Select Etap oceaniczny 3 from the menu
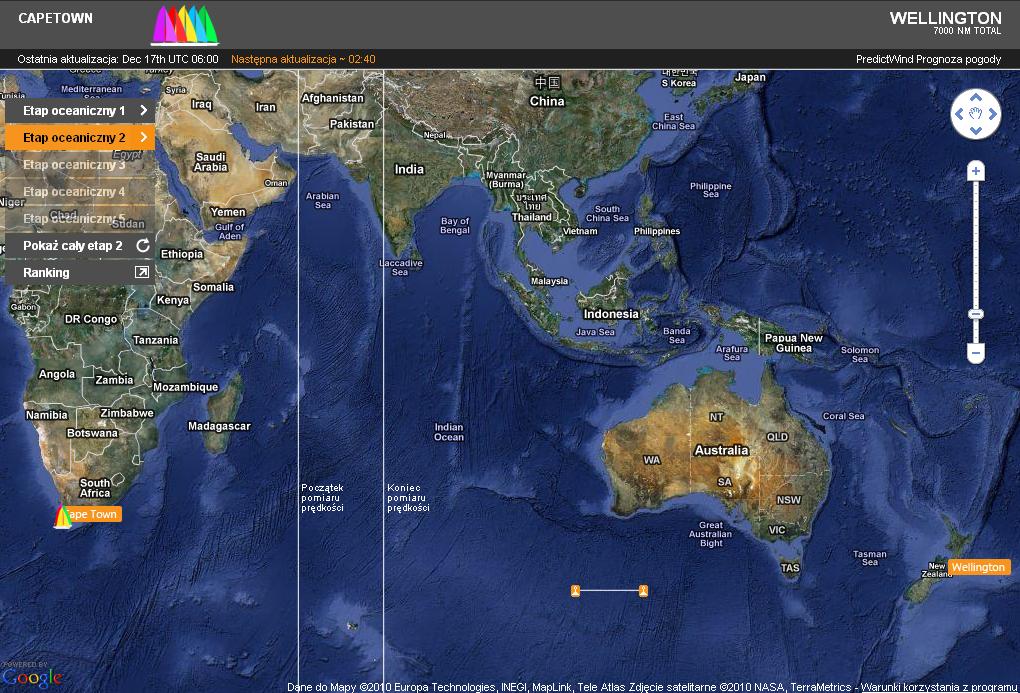This screenshot has width=1020, height=693. coord(74,165)
